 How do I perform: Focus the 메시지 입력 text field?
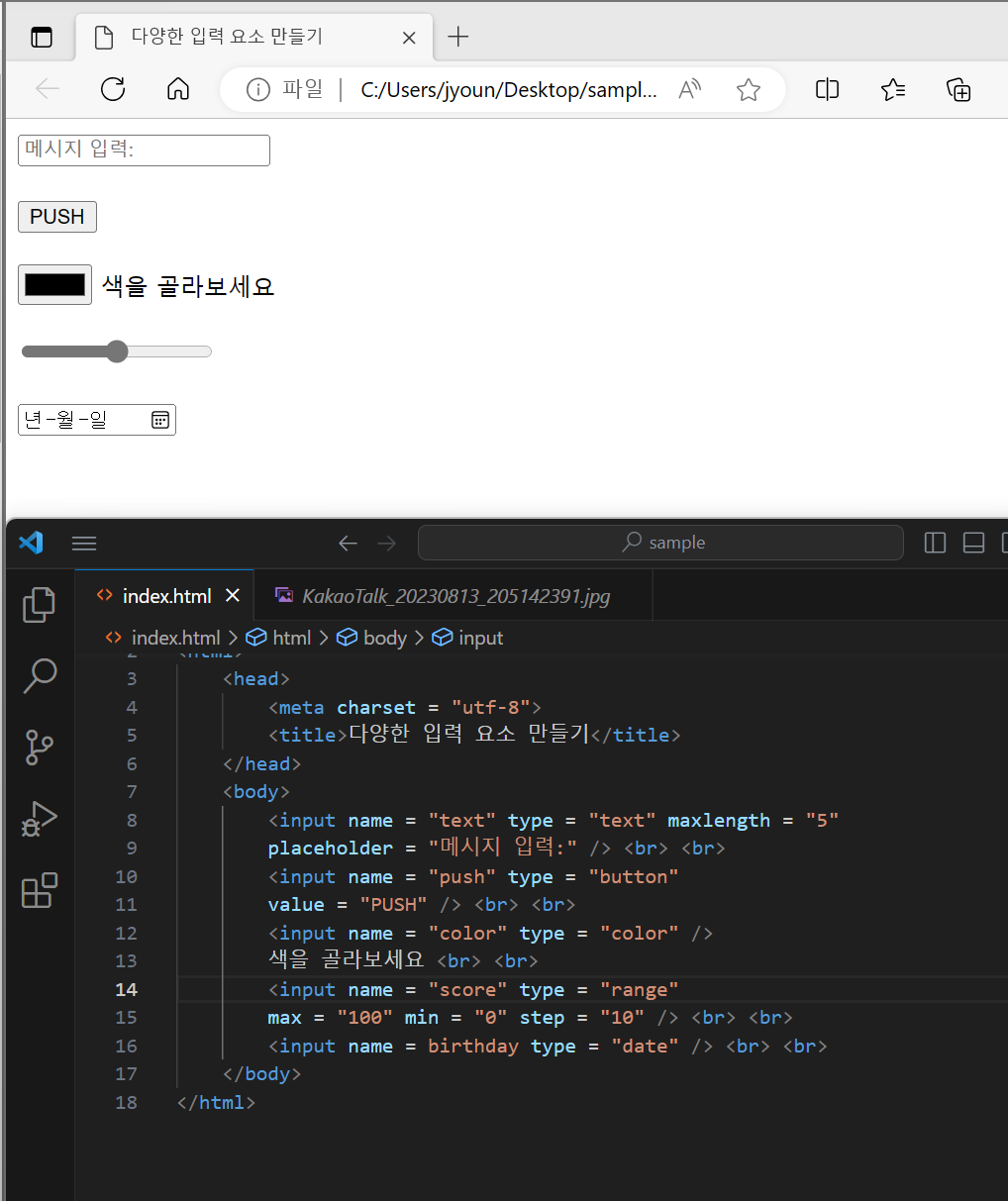[x=144, y=150]
